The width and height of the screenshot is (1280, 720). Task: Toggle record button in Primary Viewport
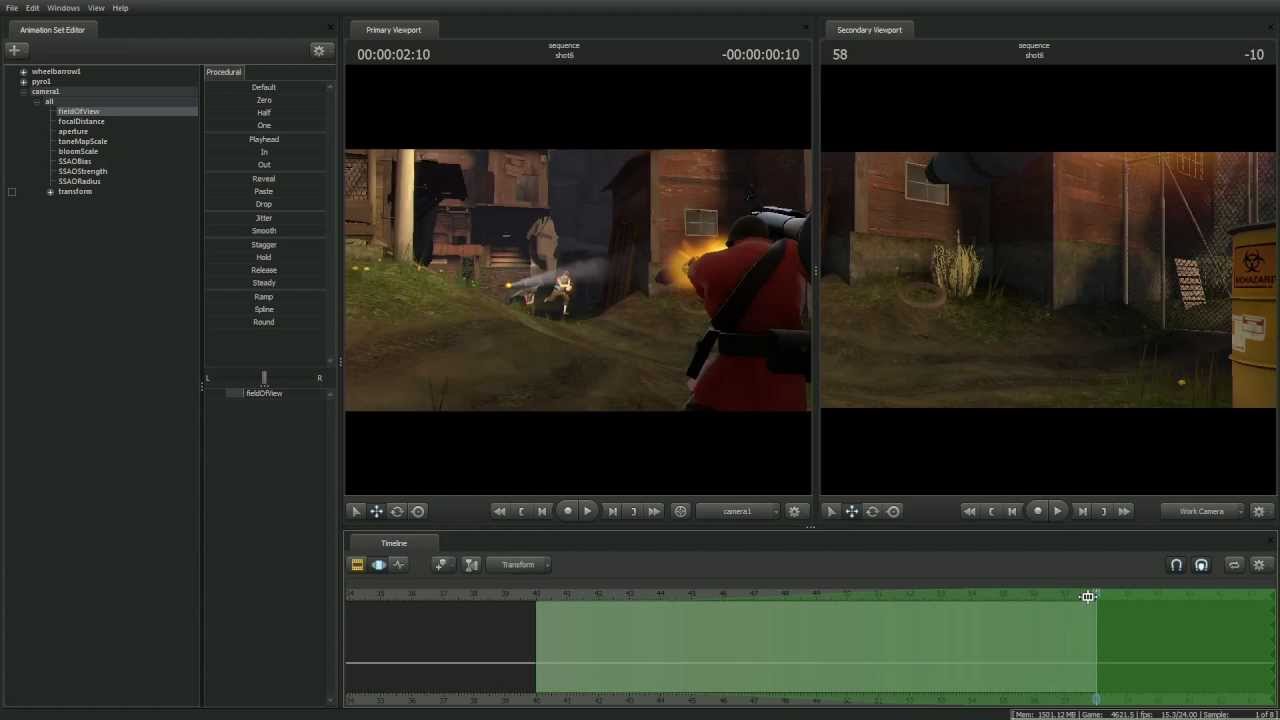567,511
